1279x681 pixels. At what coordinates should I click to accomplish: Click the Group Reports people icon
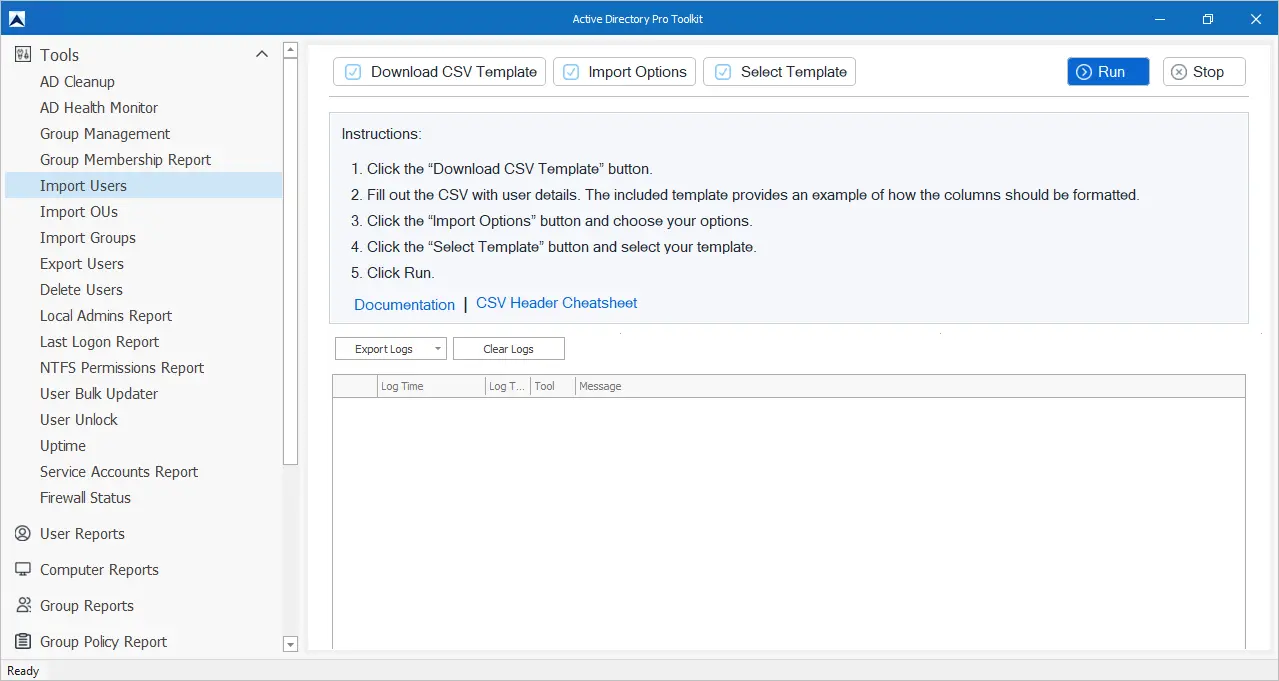(x=23, y=606)
